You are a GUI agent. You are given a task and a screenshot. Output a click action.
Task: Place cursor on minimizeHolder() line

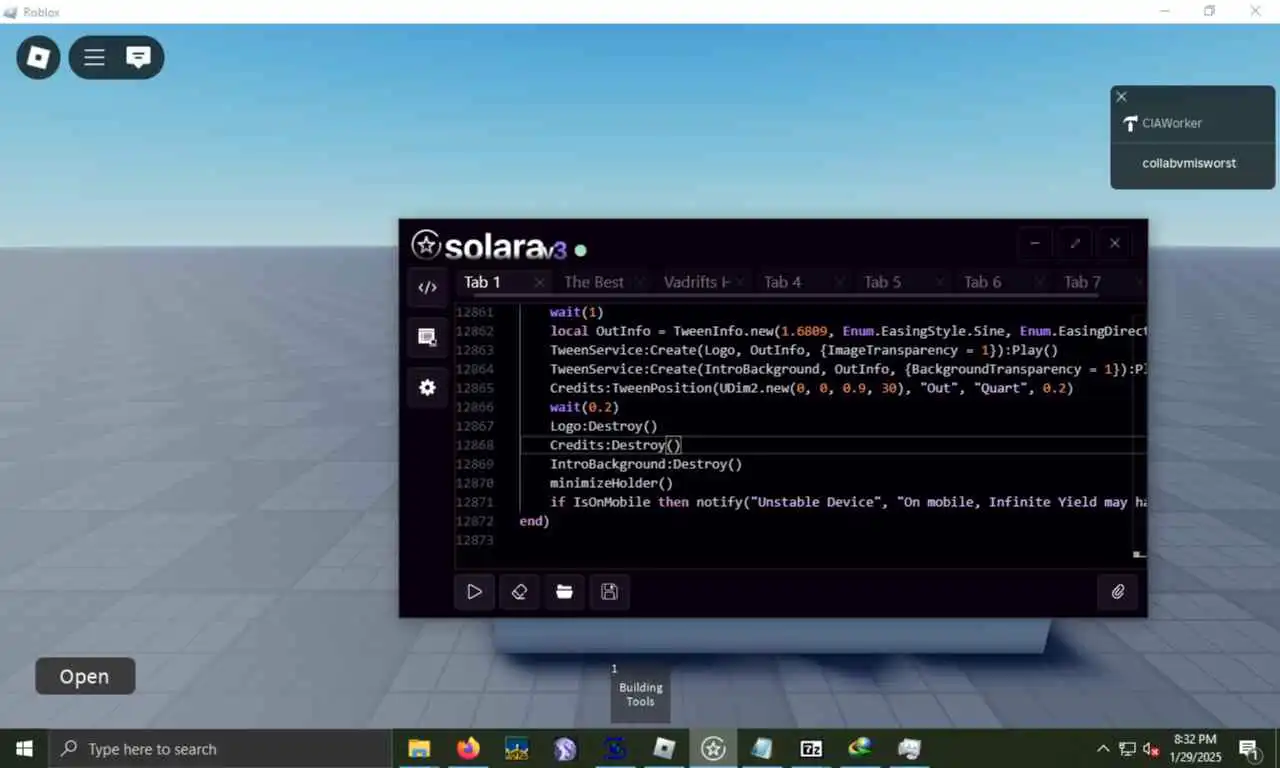pyautogui.click(x=611, y=483)
